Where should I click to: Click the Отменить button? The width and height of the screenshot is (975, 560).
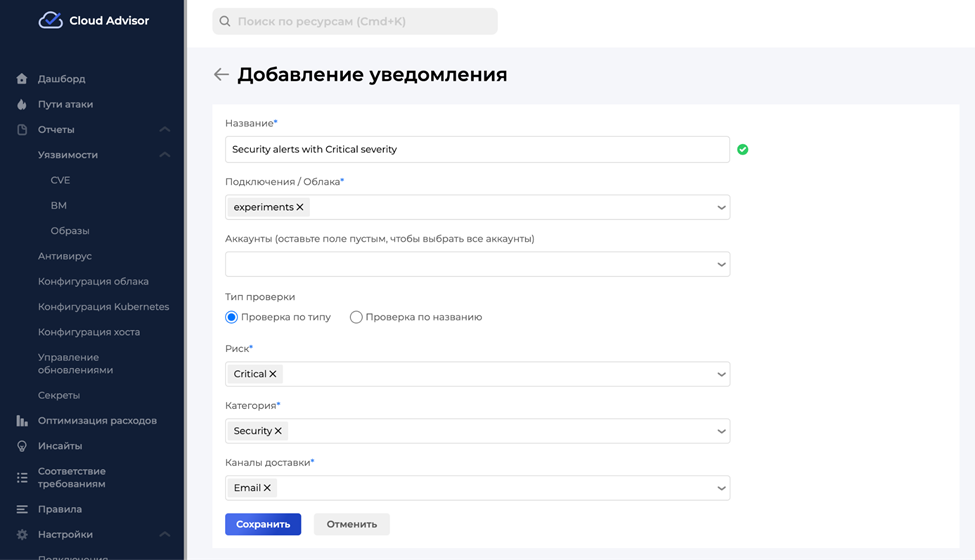pyautogui.click(x=351, y=524)
